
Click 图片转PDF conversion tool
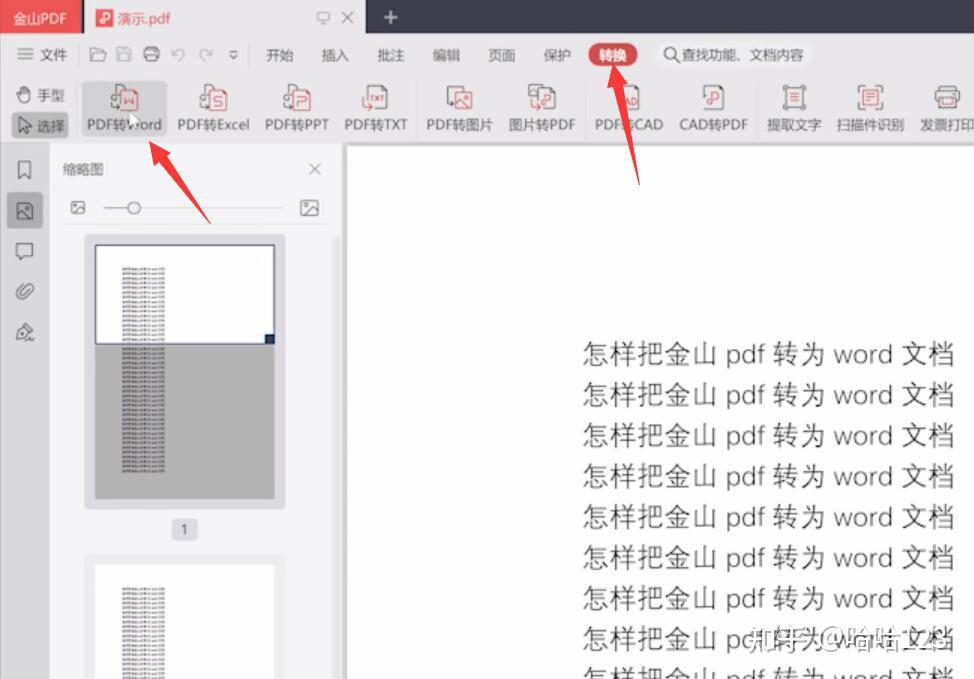[542, 108]
